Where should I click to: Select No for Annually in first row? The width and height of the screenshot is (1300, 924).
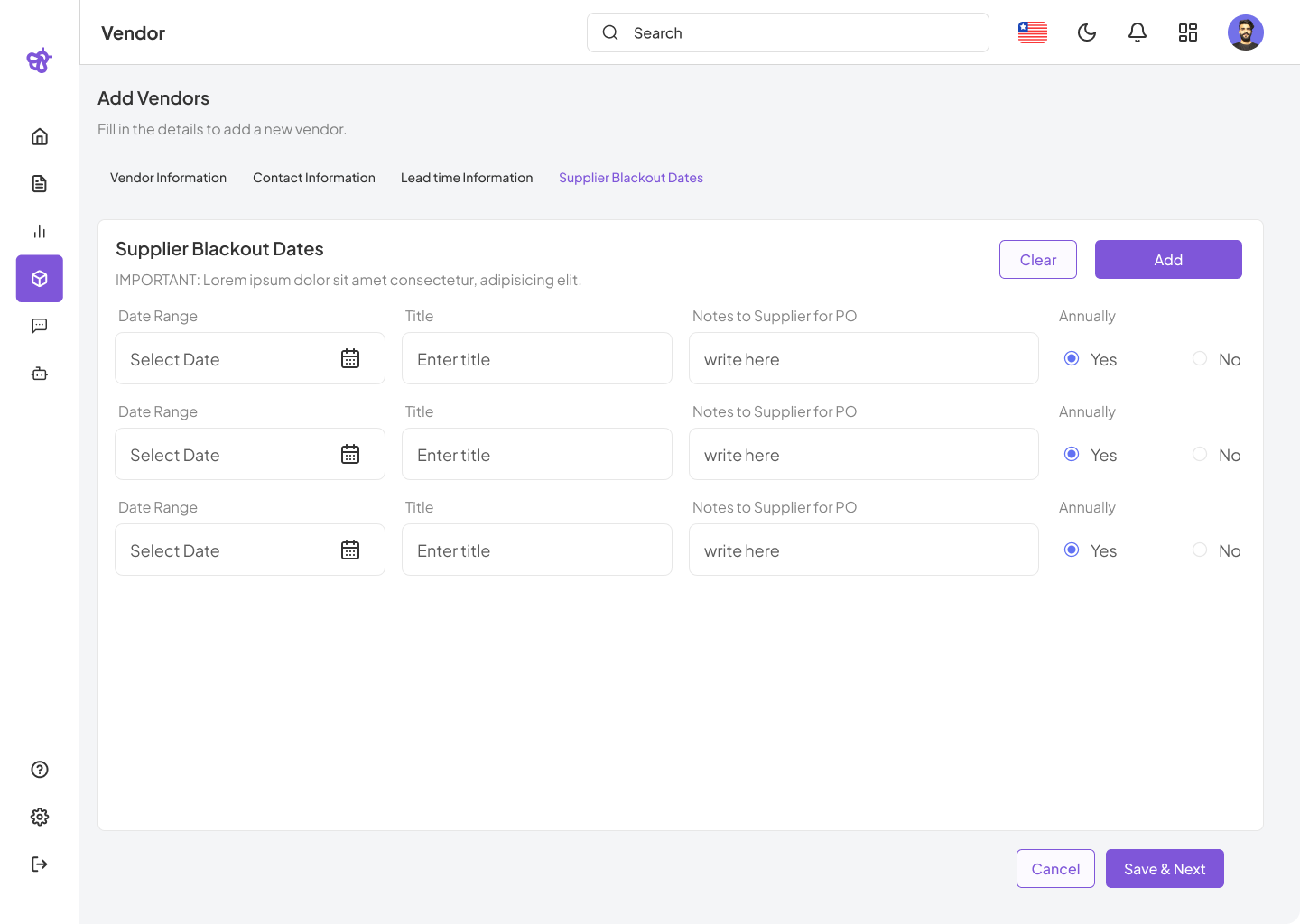click(1200, 359)
